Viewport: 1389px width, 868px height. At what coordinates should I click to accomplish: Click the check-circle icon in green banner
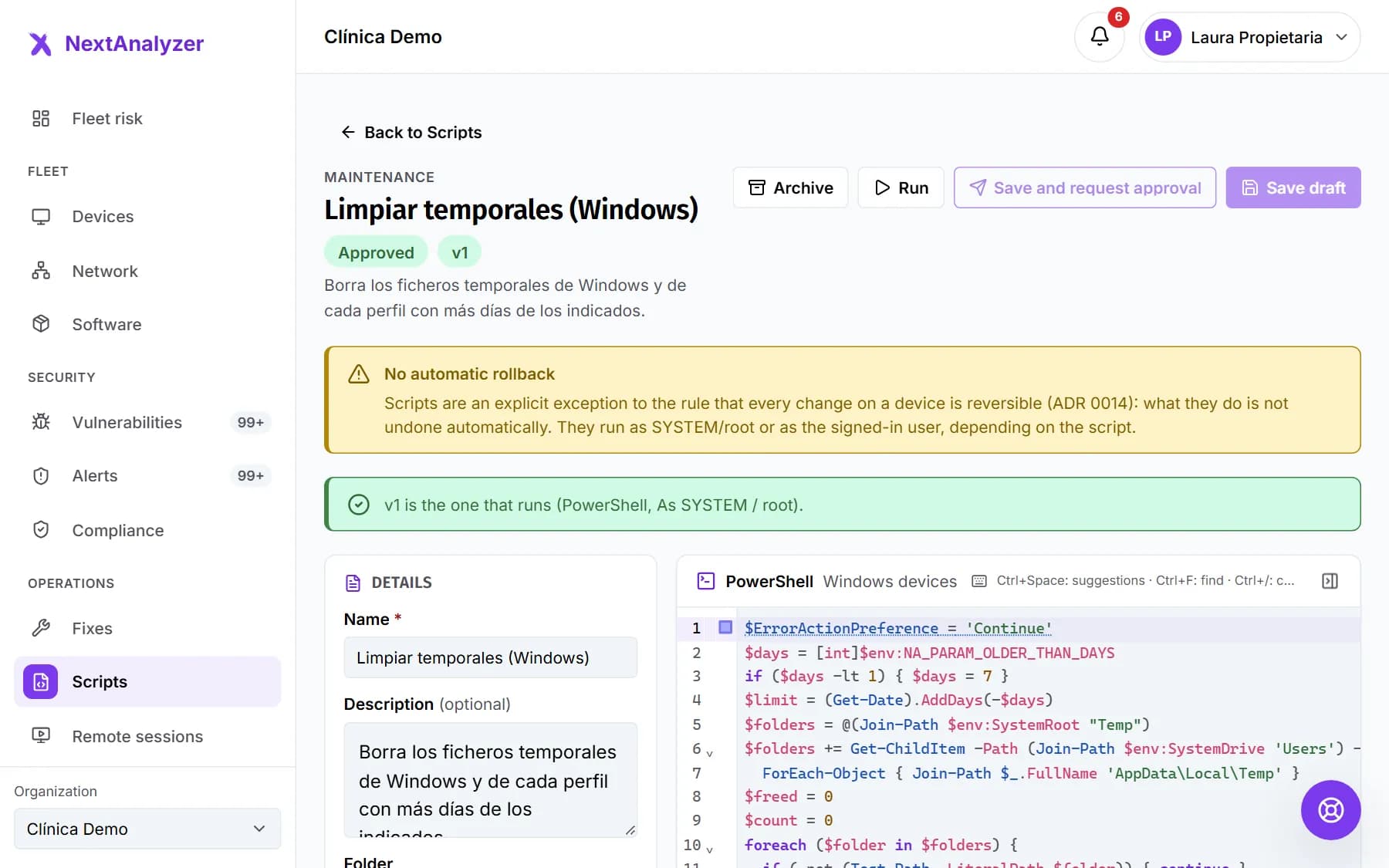(x=359, y=505)
